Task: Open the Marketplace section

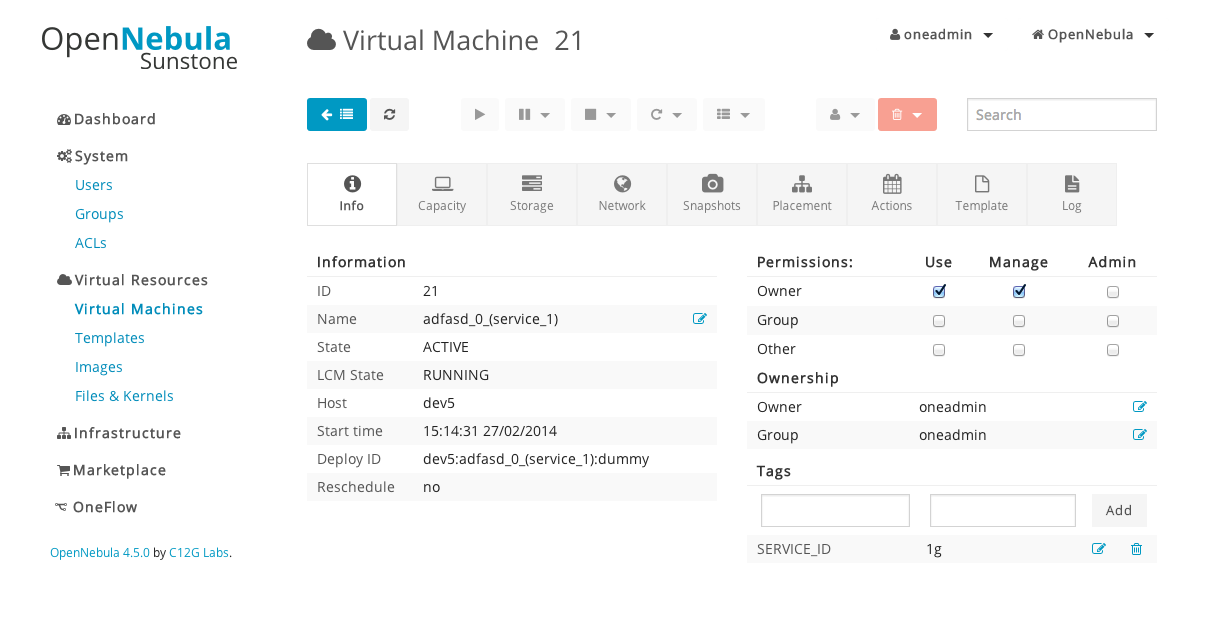Action: point(112,470)
